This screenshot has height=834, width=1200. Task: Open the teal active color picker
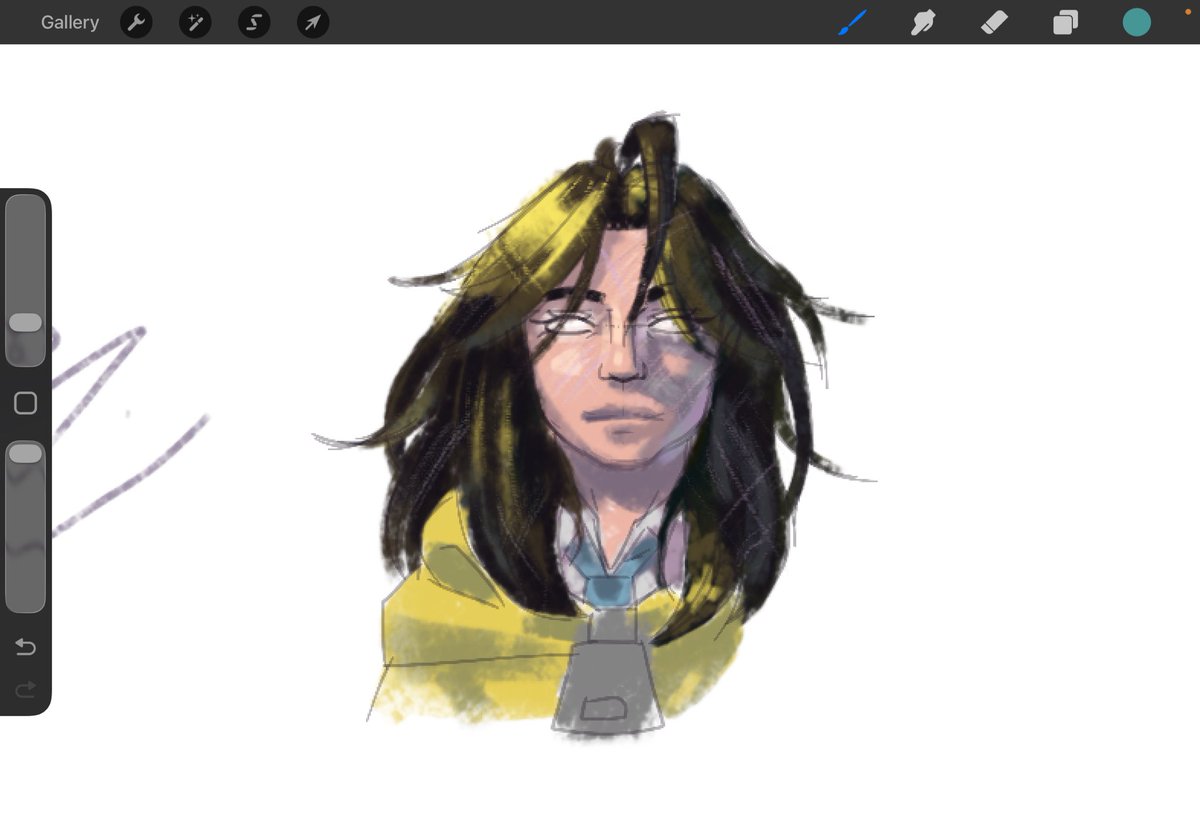click(x=1136, y=22)
